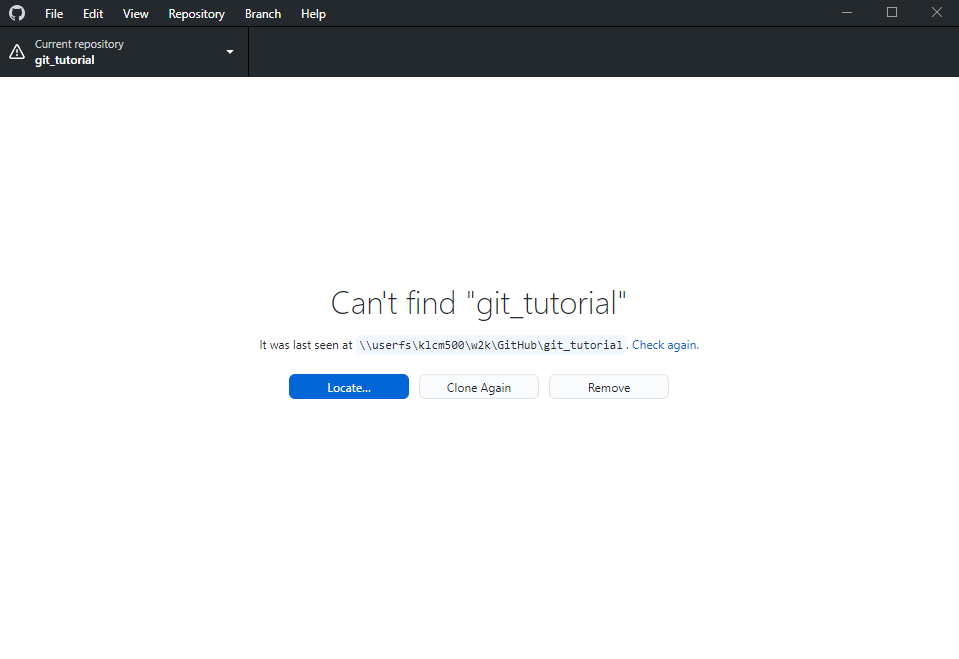Viewport: 959px width, 659px height.
Task: Click the blue Locate... button
Action: 349,387
